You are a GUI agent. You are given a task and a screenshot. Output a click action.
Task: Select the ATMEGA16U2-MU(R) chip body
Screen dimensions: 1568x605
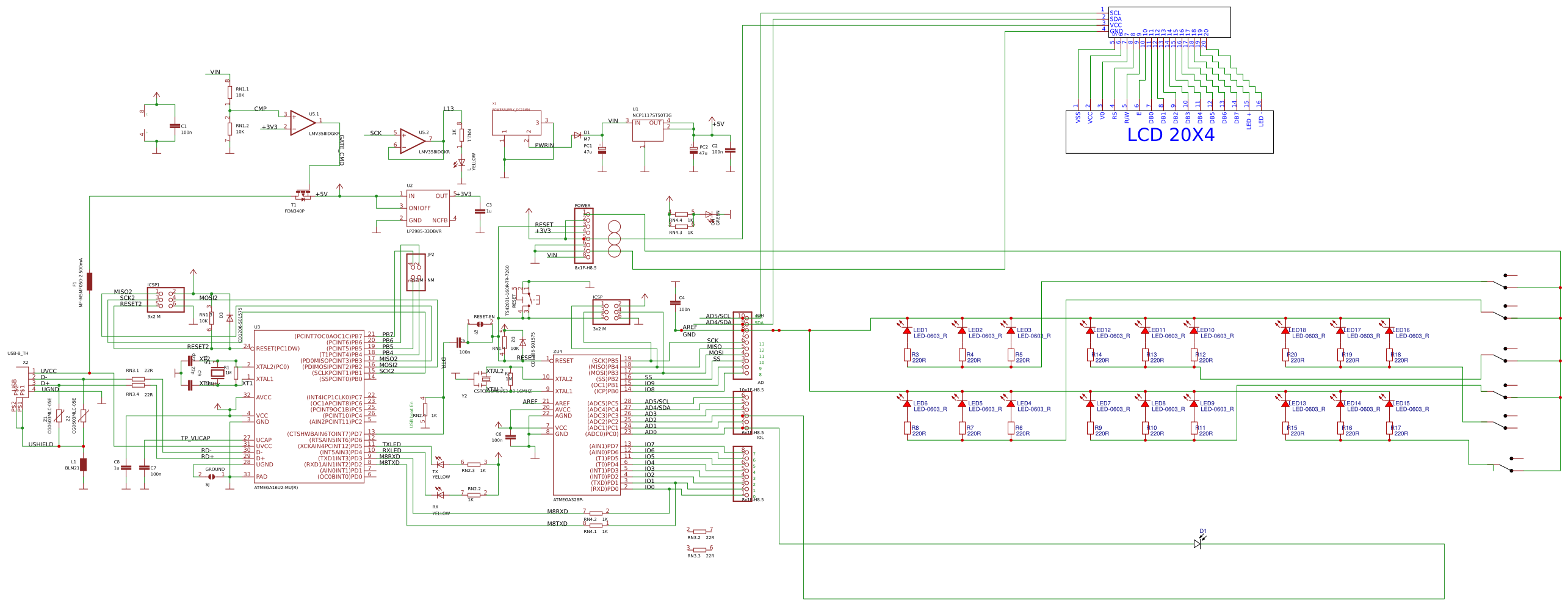[x=309, y=407]
